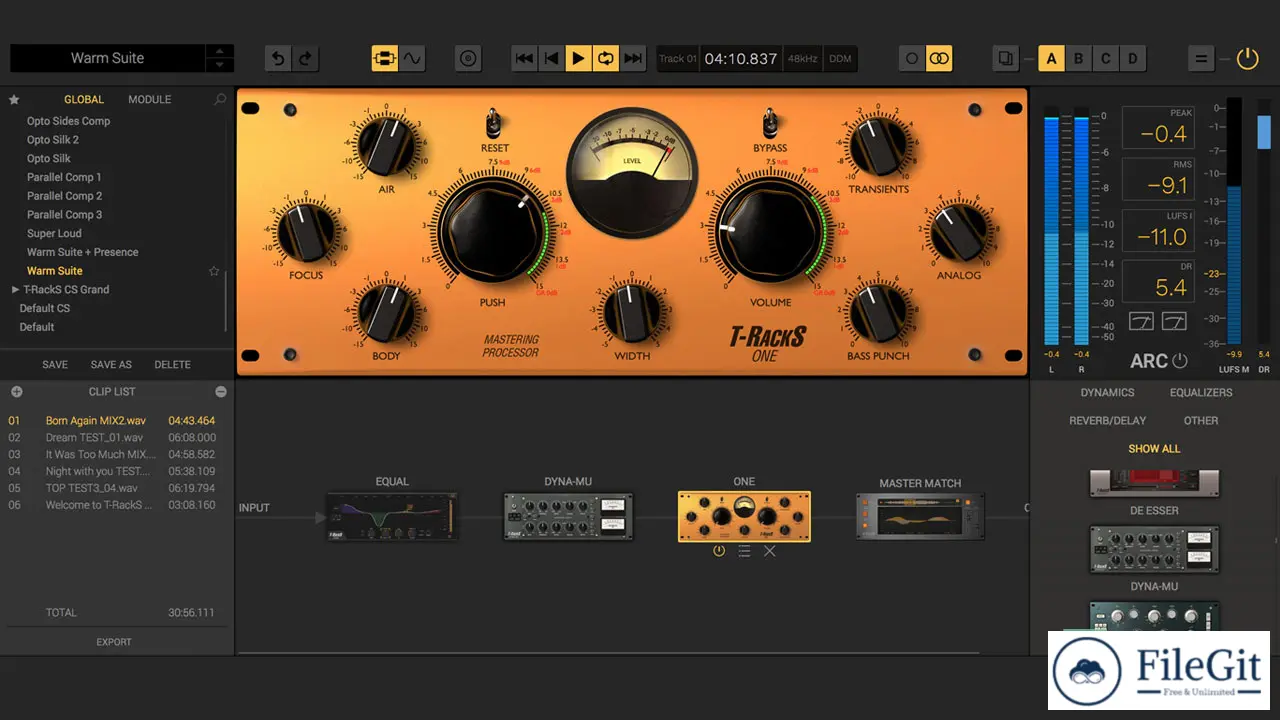Click the redo arrow button
1280x720 pixels.
(x=305, y=59)
